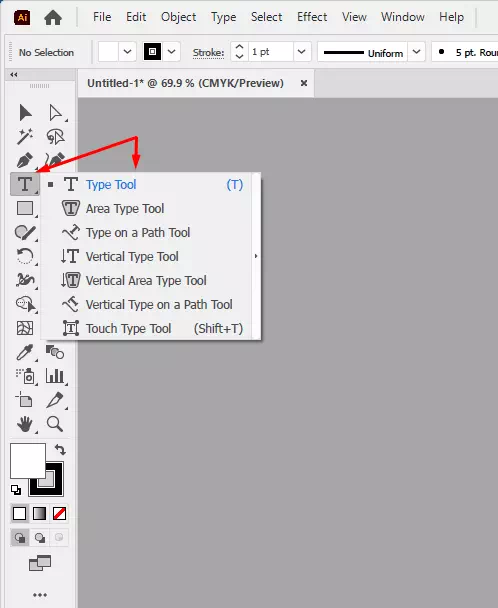Open the Help menu
This screenshot has width=498, height=608.
point(451,17)
